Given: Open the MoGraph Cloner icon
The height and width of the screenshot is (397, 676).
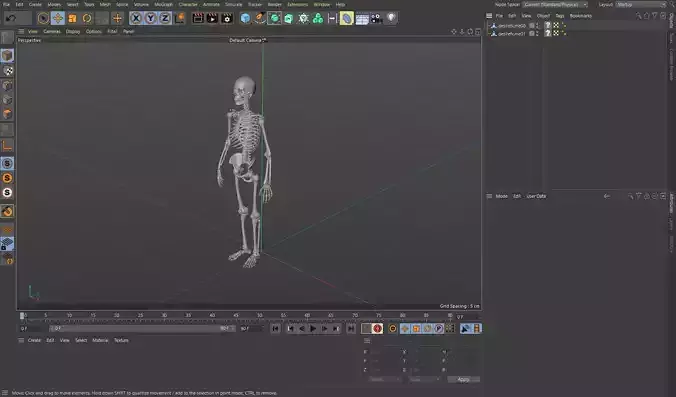Looking at the screenshot, I should pyautogui.click(x=318, y=18).
